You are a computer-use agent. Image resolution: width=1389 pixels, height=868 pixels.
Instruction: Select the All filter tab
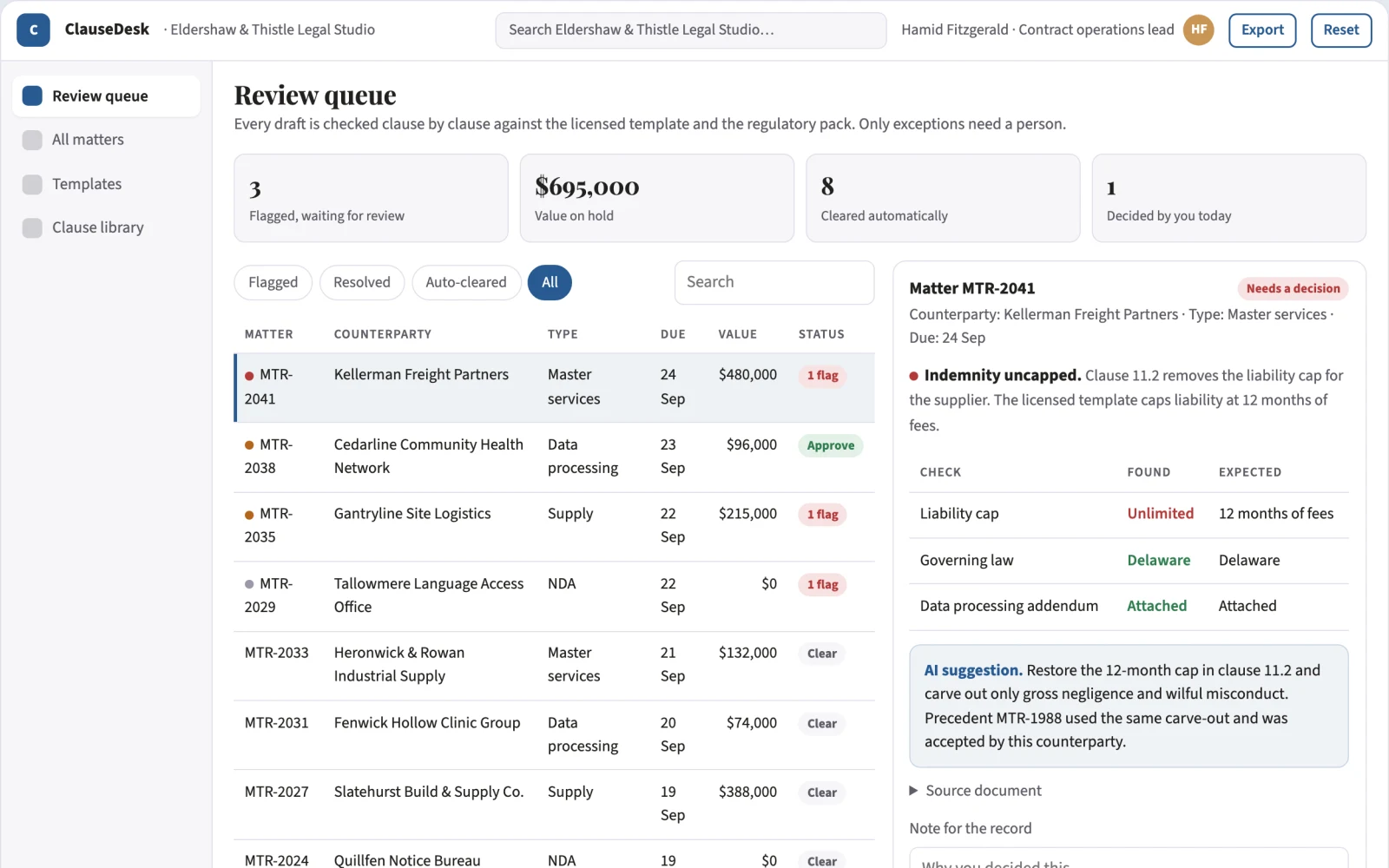tap(550, 282)
